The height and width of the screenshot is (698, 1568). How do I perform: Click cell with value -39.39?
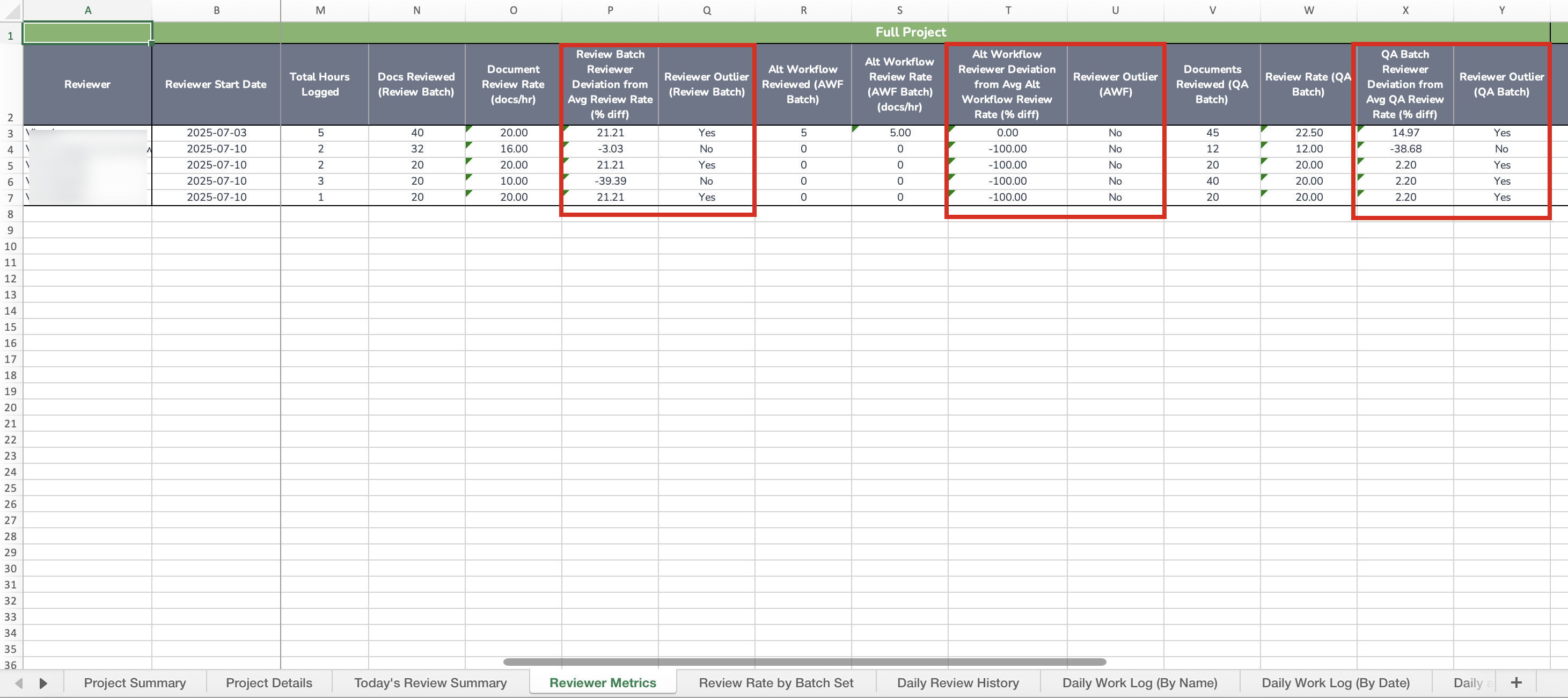click(x=610, y=181)
